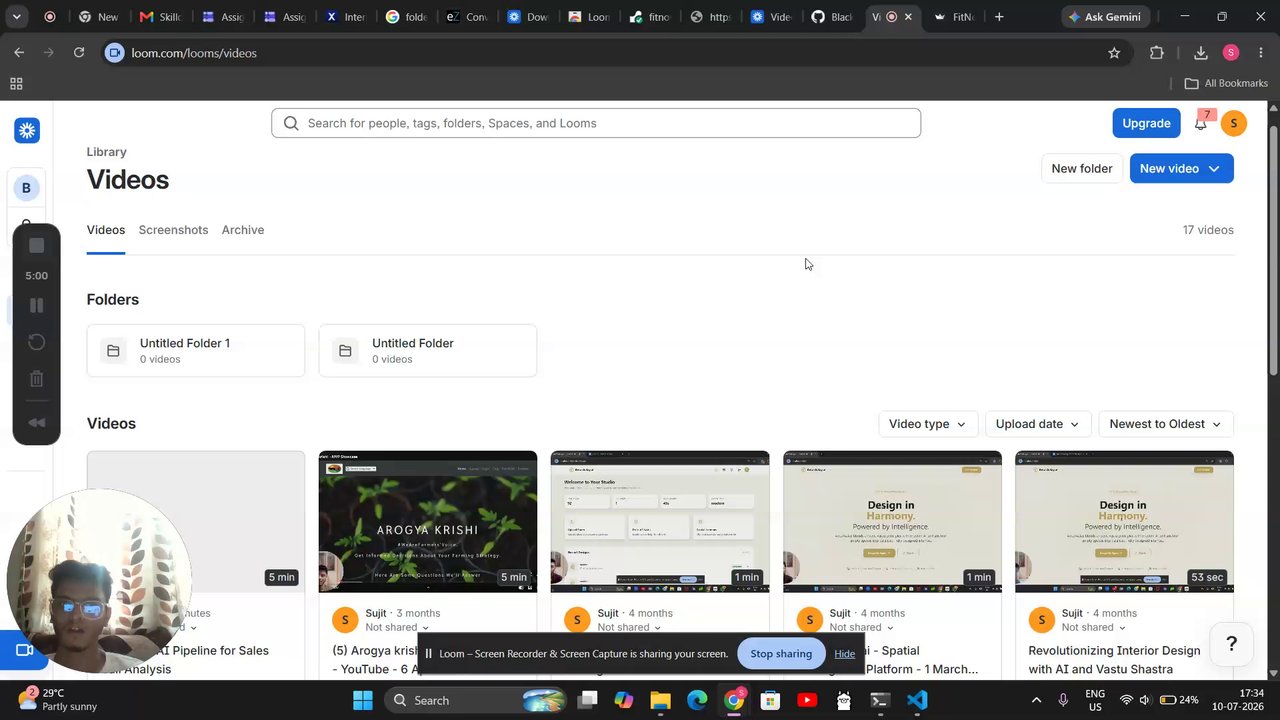Open the Chrome profile avatar in the toolbar
The image size is (1280, 720).
point(1231,53)
